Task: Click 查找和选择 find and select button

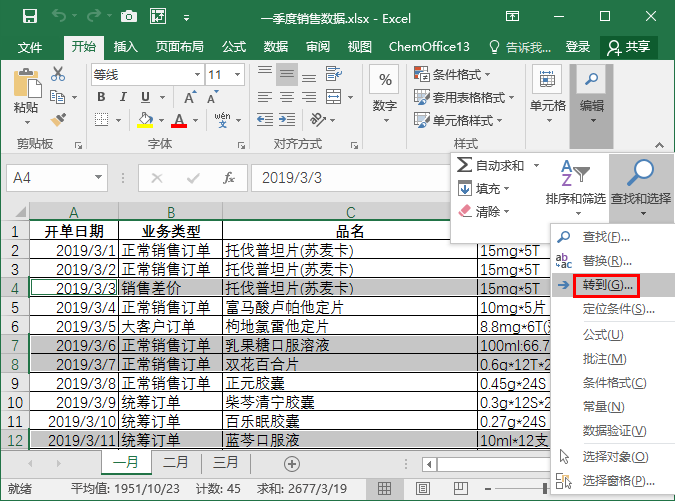Action: (641, 188)
